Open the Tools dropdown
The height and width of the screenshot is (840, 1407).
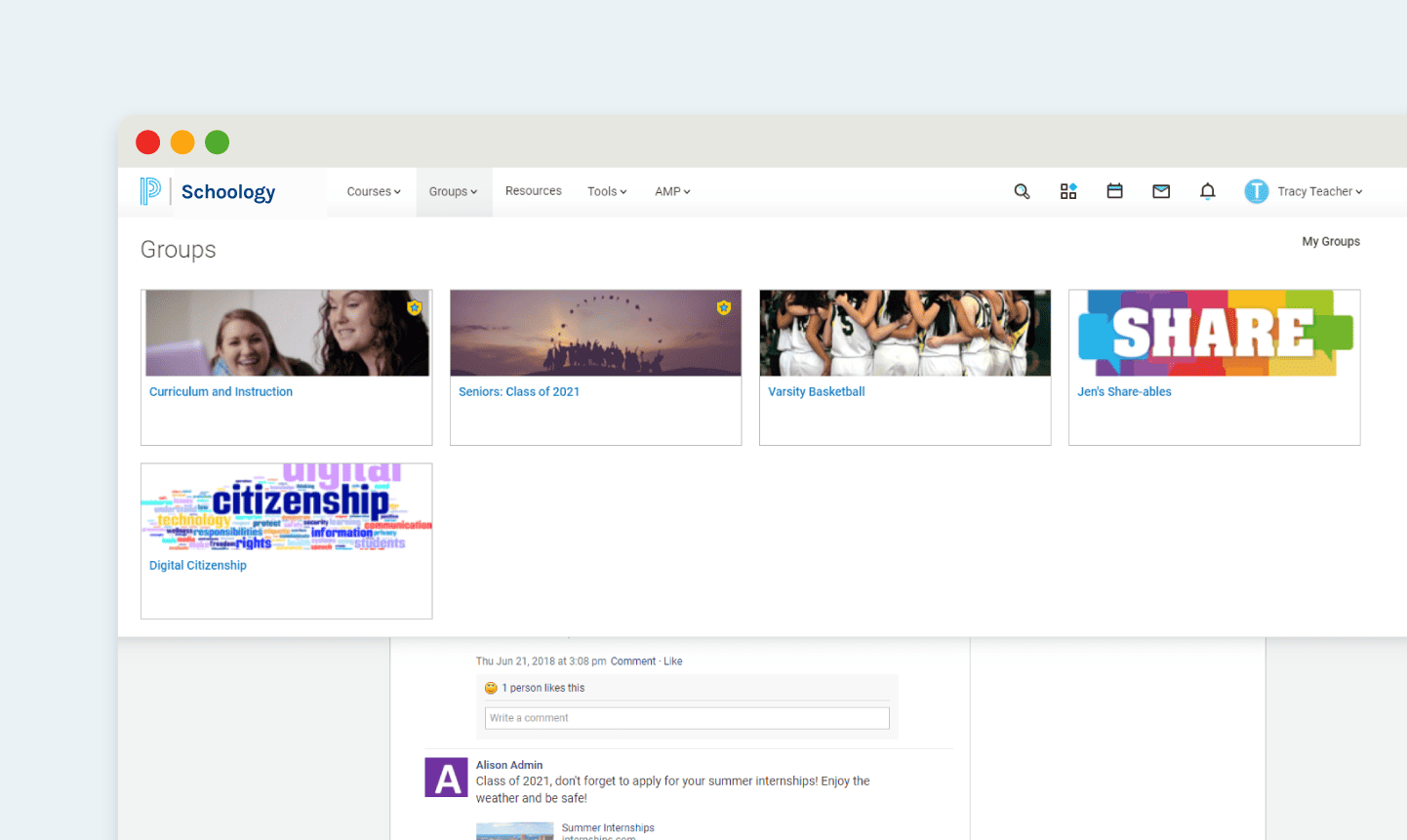(x=607, y=191)
